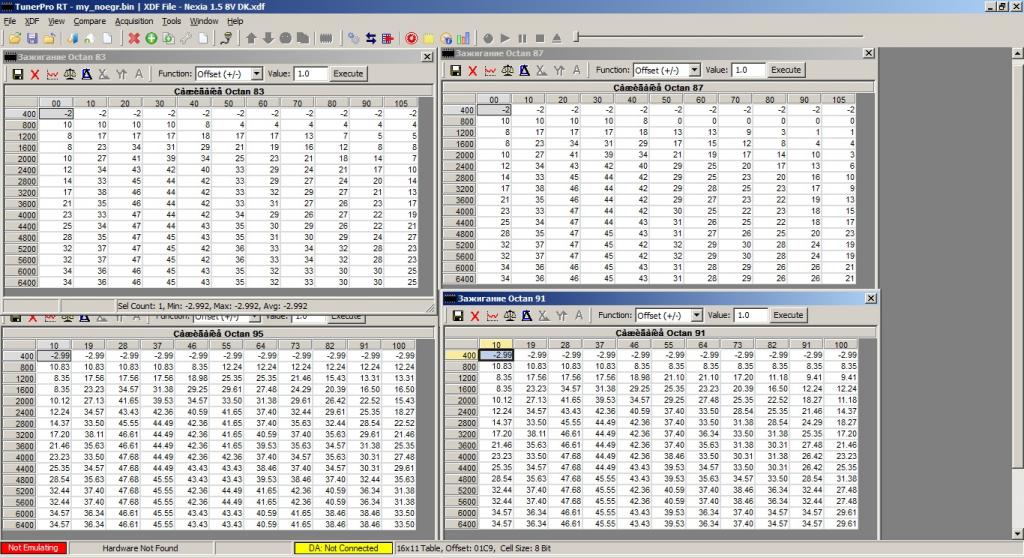Screen dimensions: 1024x558
Task: Click the red X delete icon in main toolbar
Action: pyautogui.click(x=133, y=38)
